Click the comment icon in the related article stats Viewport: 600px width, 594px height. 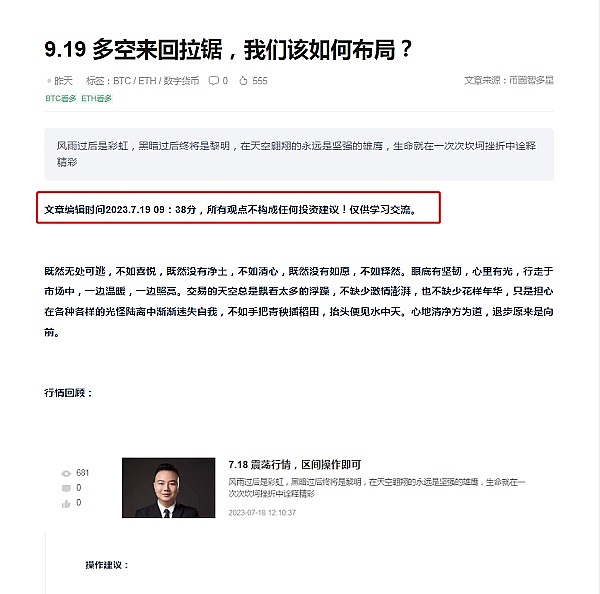66,488
